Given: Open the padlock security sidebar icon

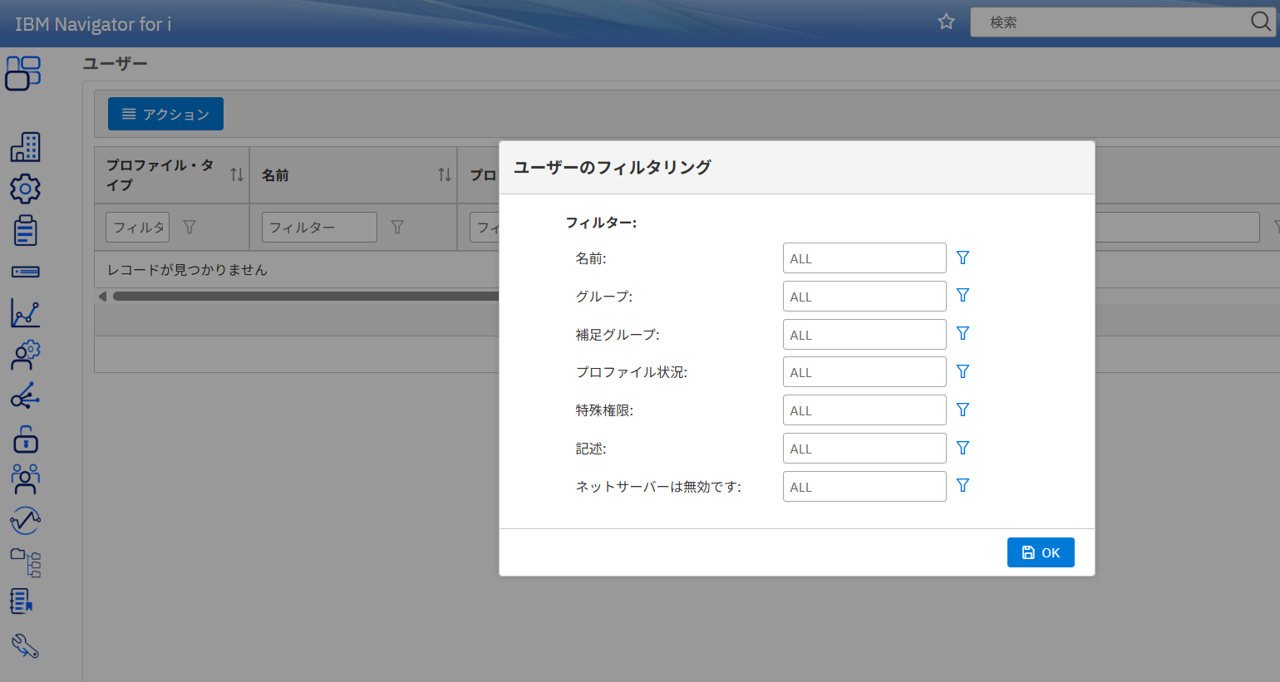Looking at the screenshot, I should [24, 438].
